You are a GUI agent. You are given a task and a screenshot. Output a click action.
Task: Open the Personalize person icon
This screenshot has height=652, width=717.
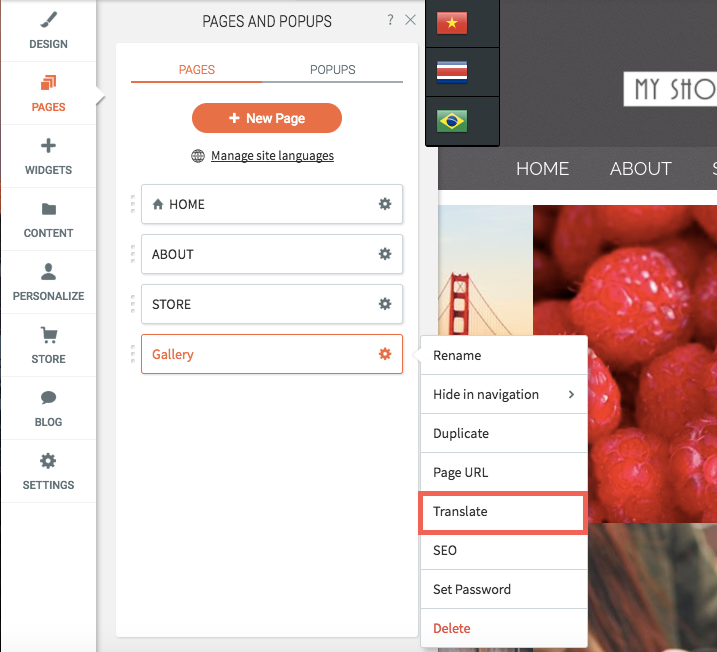[x=48, y=272]
